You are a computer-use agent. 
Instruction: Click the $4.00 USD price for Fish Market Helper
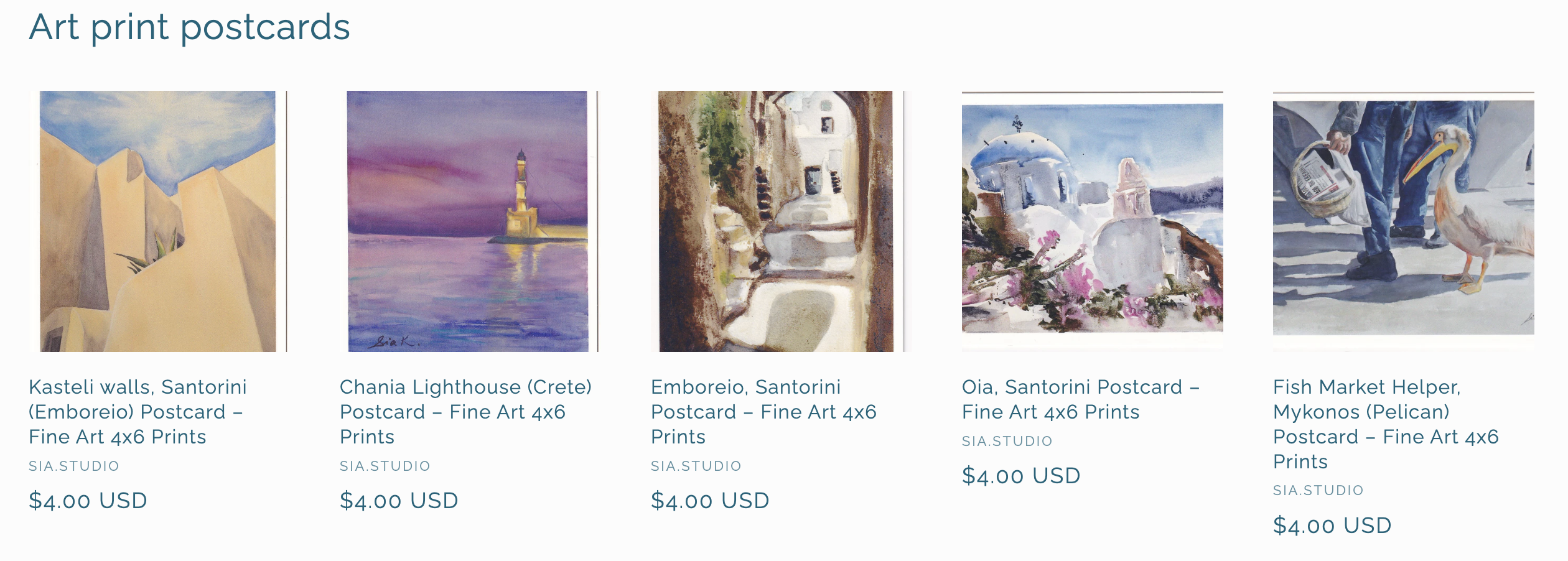point(1332,526)
